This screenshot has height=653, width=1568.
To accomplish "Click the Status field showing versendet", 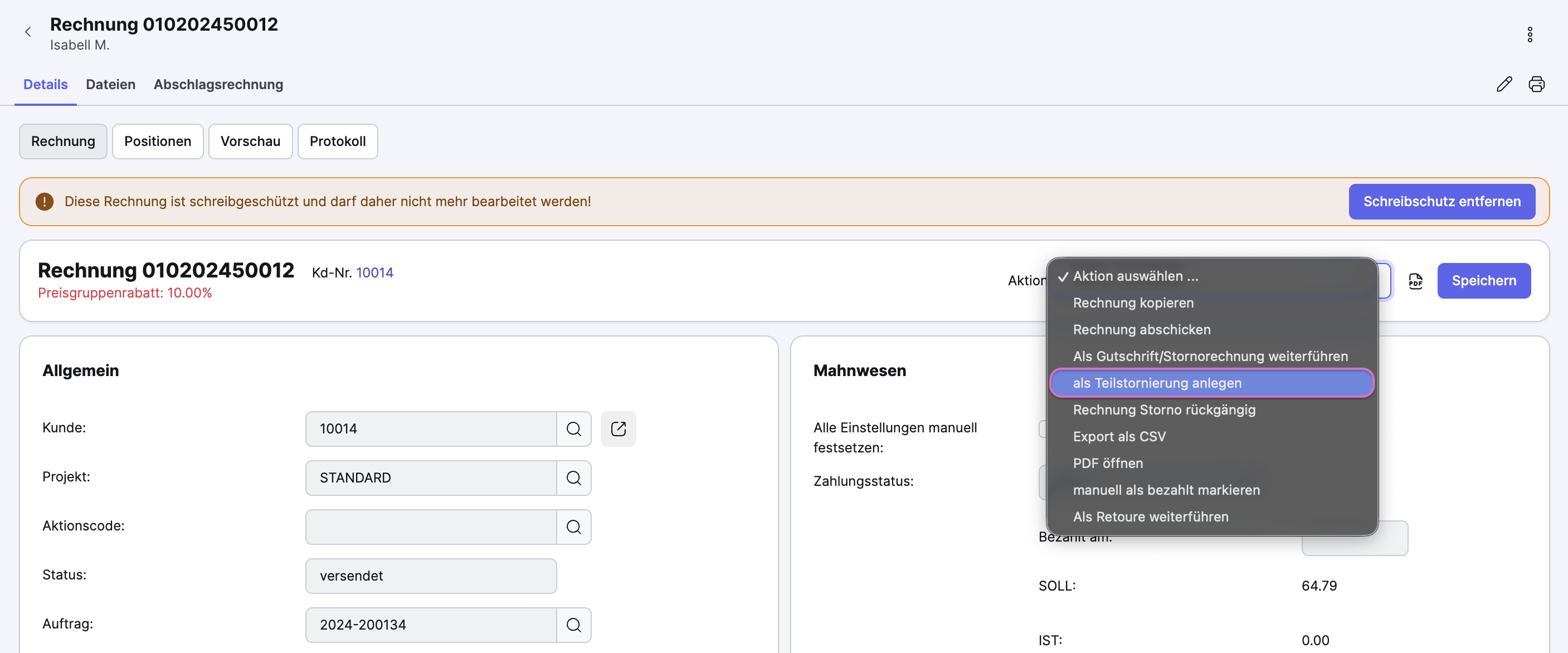I will (x=431, y=576).
